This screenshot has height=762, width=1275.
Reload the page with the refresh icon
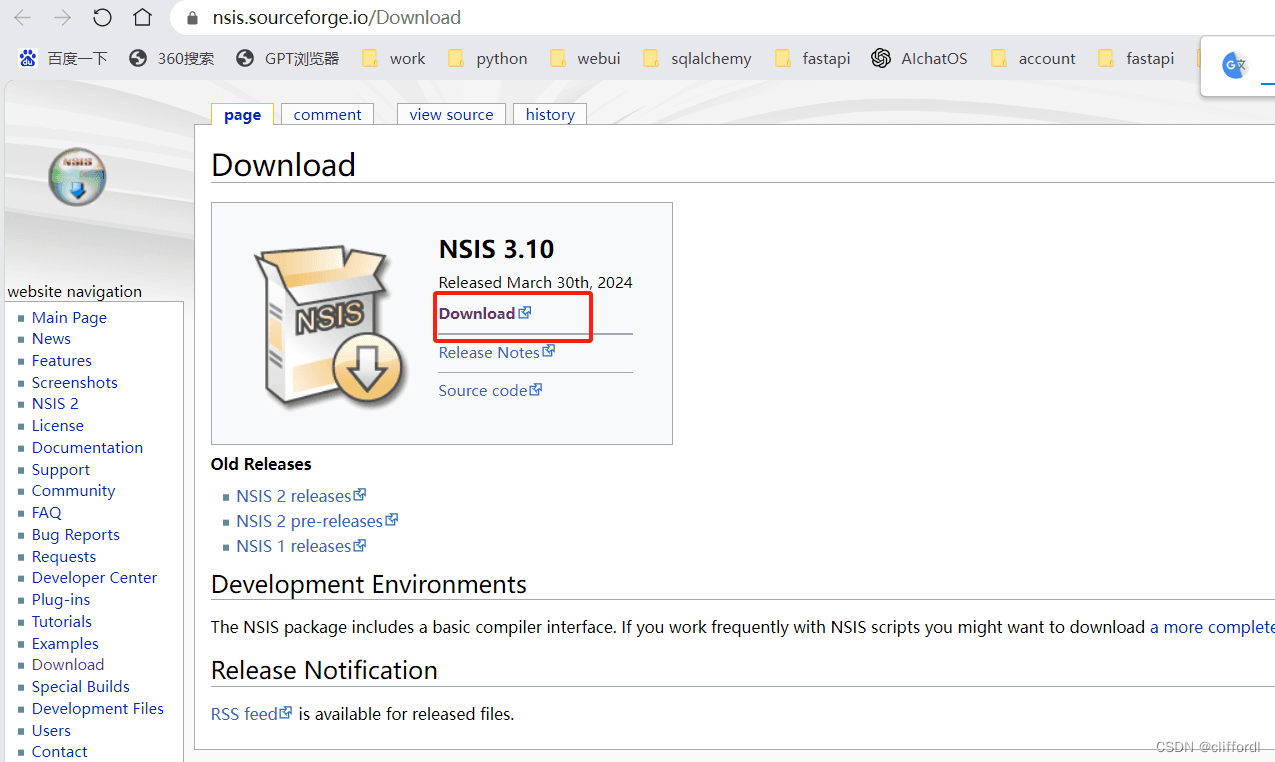tap(102, 18)
